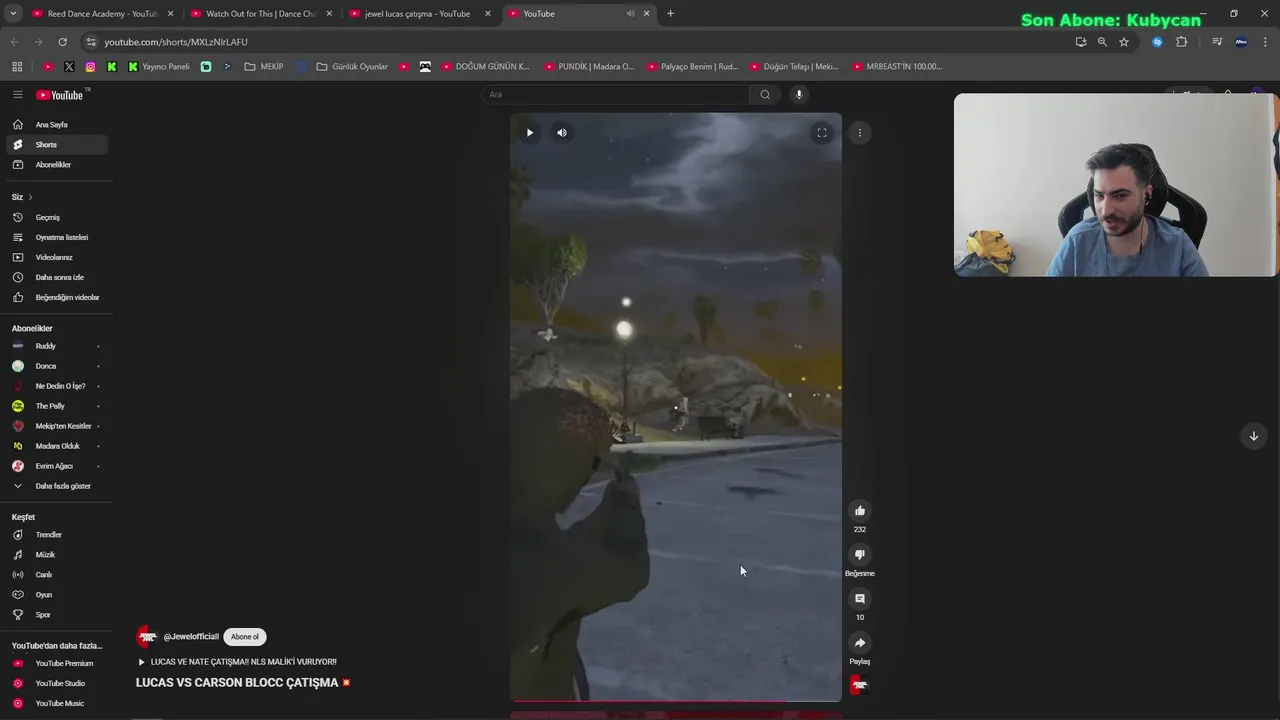This screenshot has height=720, width=1280.
Task: Dislike the Short via Beğenme thumb-down
Action: tap(860, 555)
